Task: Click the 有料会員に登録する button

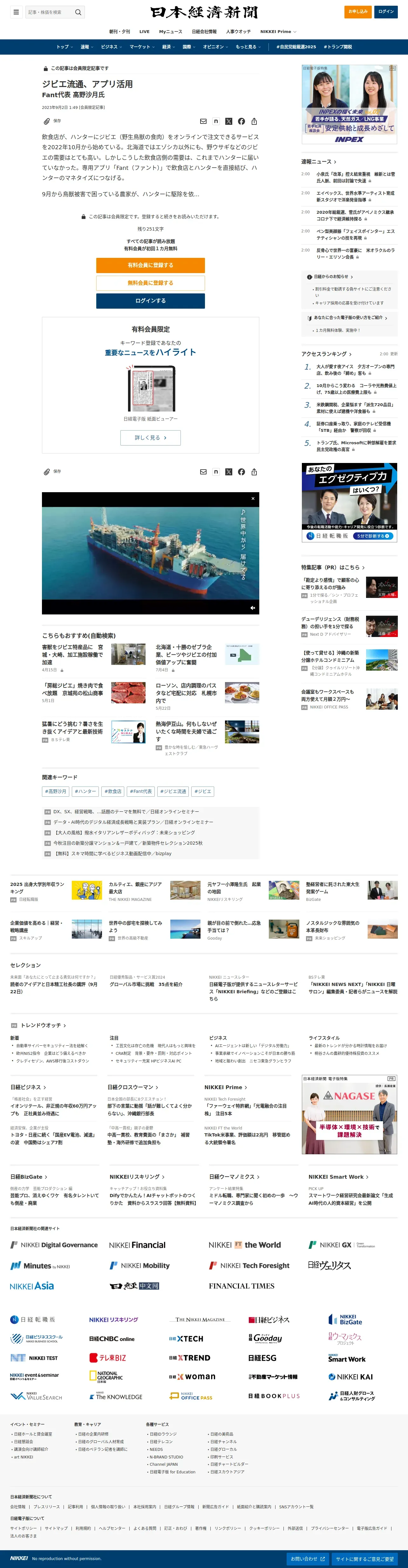Action: click(150, 265)
